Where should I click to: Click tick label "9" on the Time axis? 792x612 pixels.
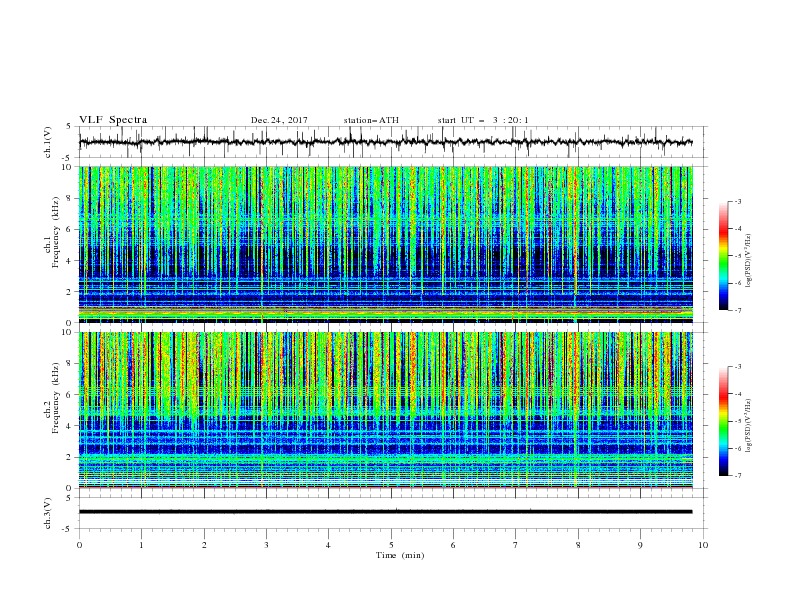pyautogui.click(x=640, y=545)
